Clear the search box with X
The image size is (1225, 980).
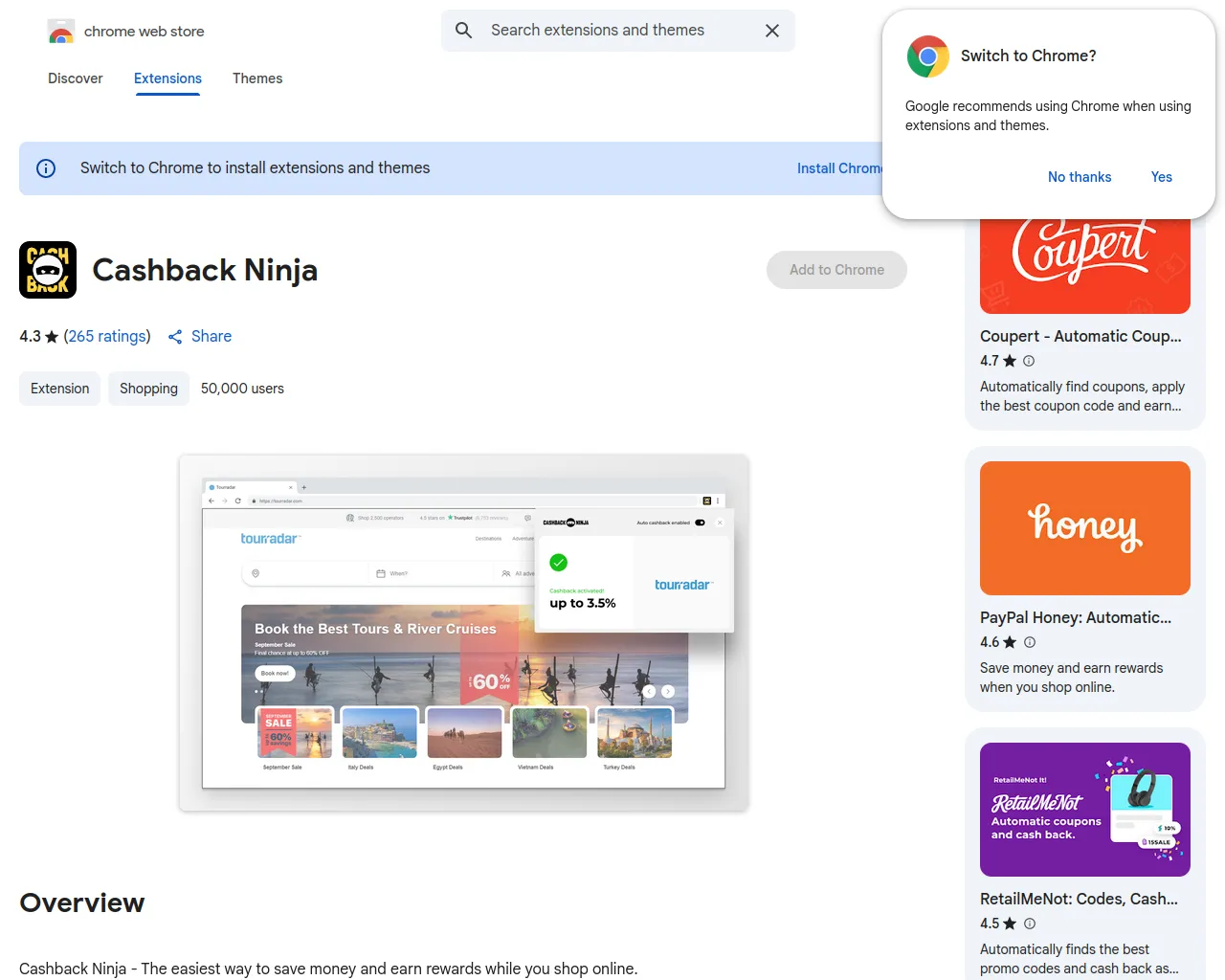point(772,31)
